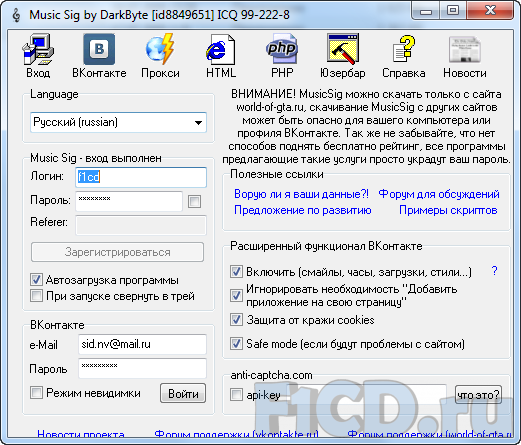Click the Music Sig Пароль field

pos(129,201)
